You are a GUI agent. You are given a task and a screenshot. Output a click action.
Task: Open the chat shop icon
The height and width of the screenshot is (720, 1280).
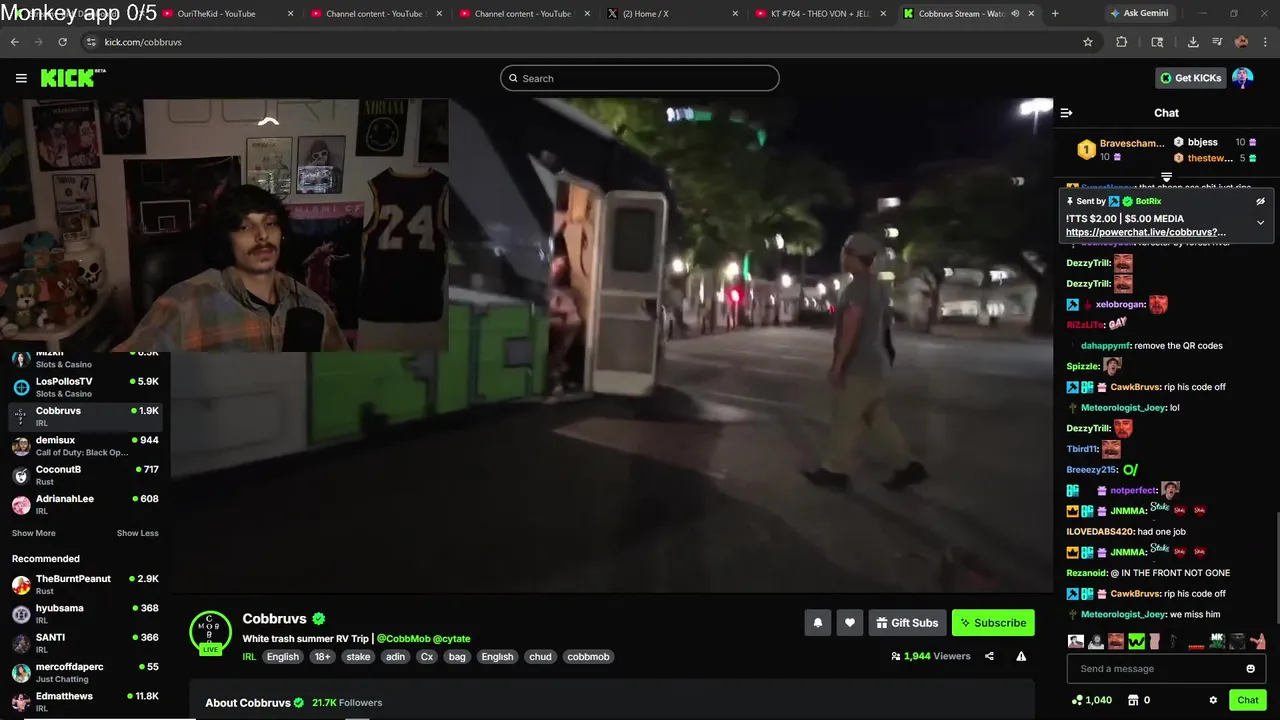[x=1133, y=700]
